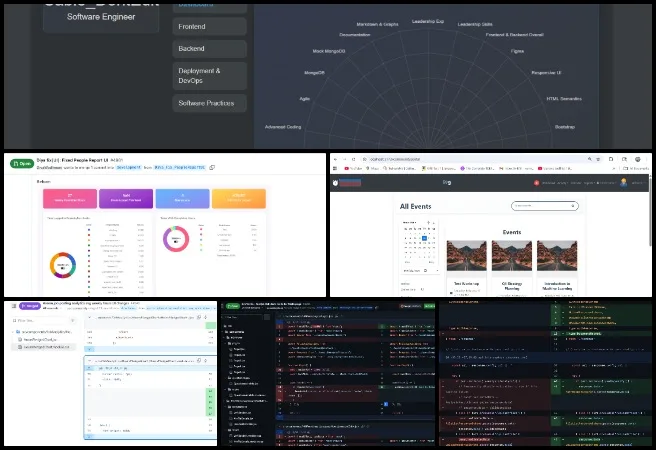The height and width of the screenshot is (450, 656).
Task: Collapse the second diff file header chevron
Action: point(90,361)
